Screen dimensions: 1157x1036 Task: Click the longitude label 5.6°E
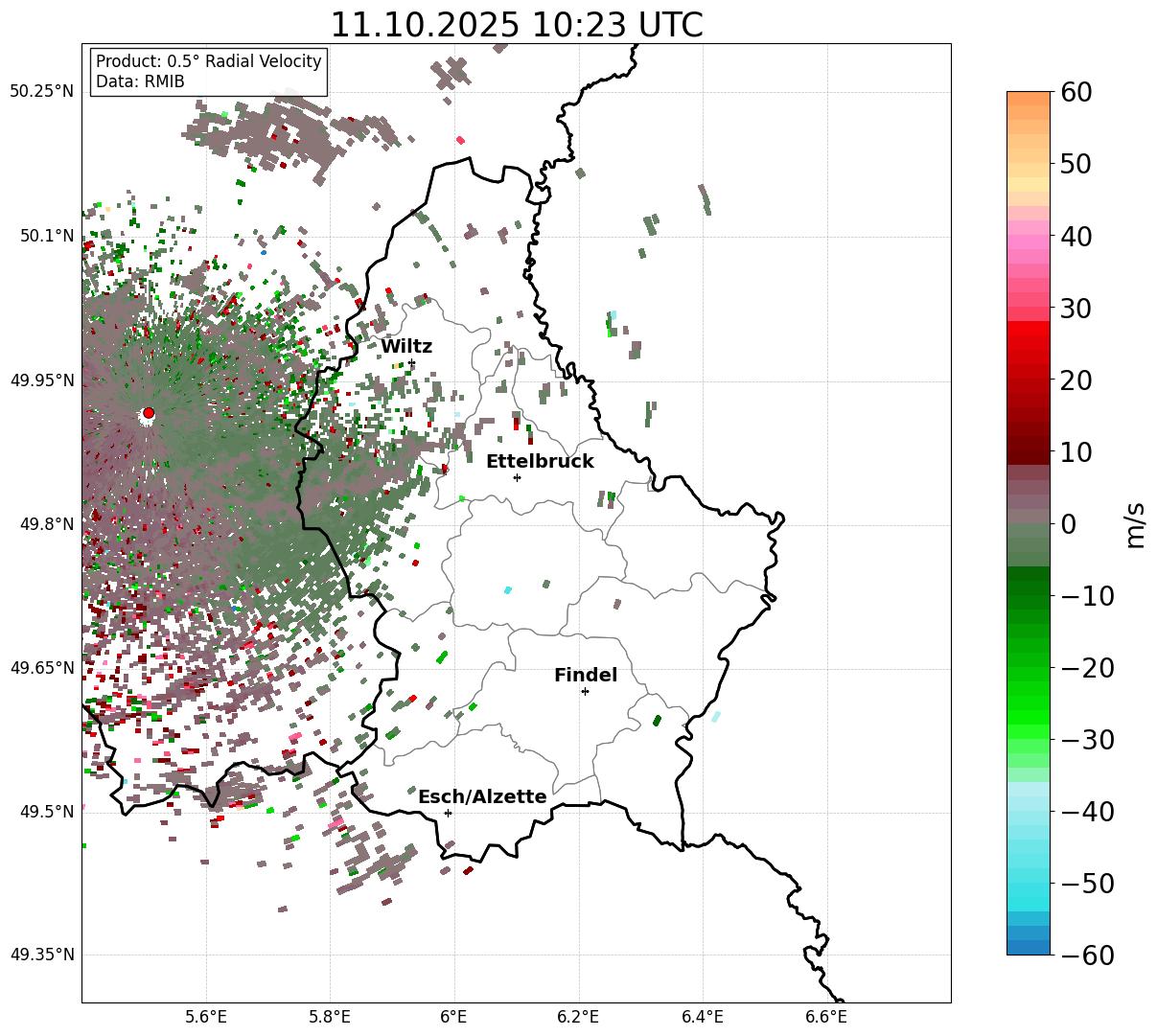click(x=205, y=1018)
